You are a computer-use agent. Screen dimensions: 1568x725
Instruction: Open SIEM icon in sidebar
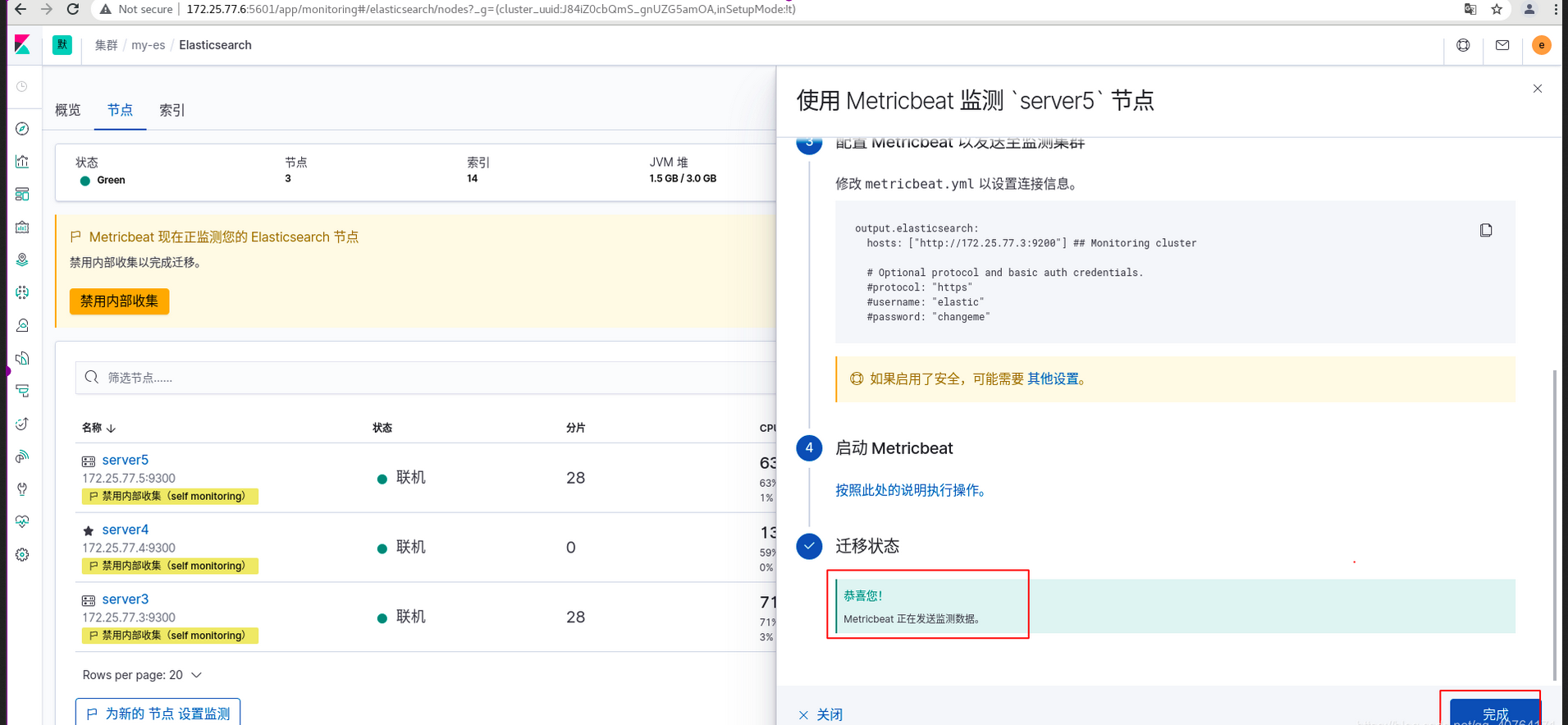tap(22, 457)
